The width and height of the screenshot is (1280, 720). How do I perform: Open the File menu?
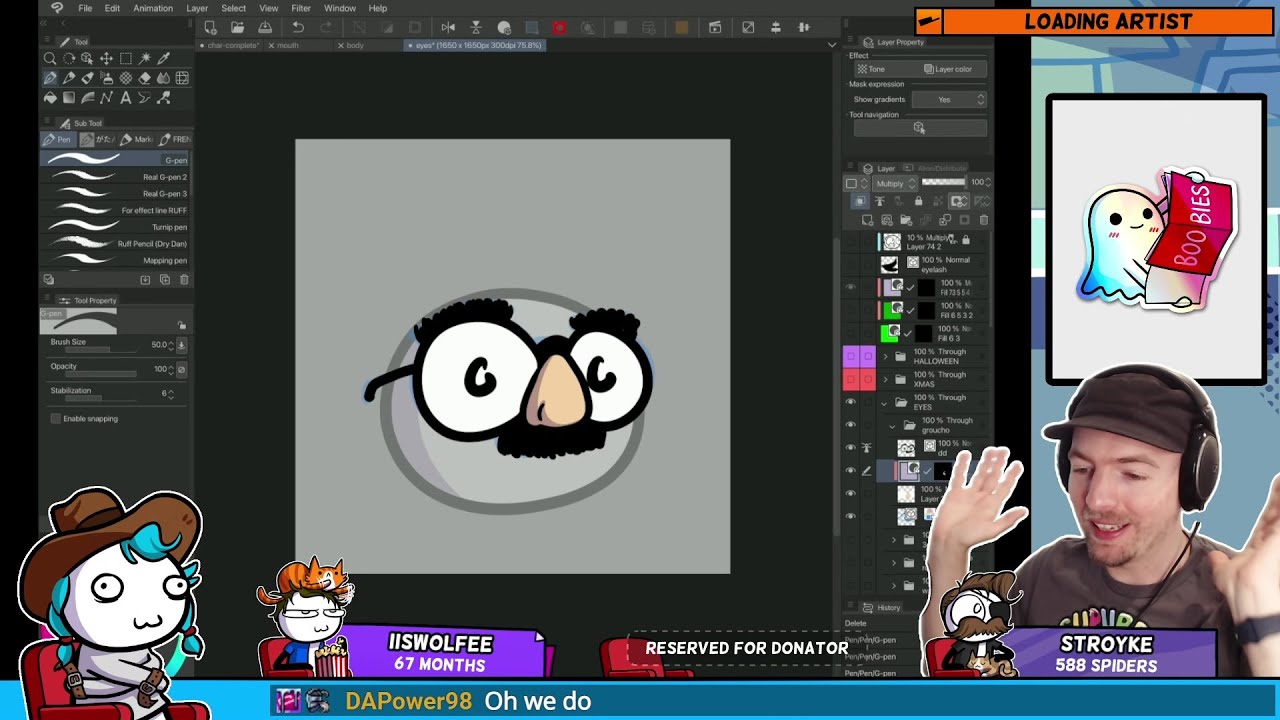85,8
